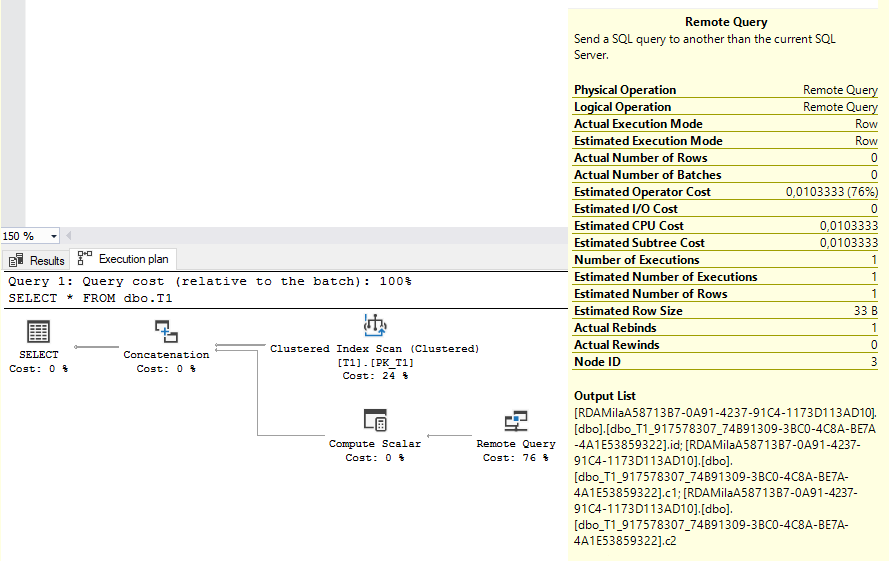Click the Results tab grid icon

16,260
